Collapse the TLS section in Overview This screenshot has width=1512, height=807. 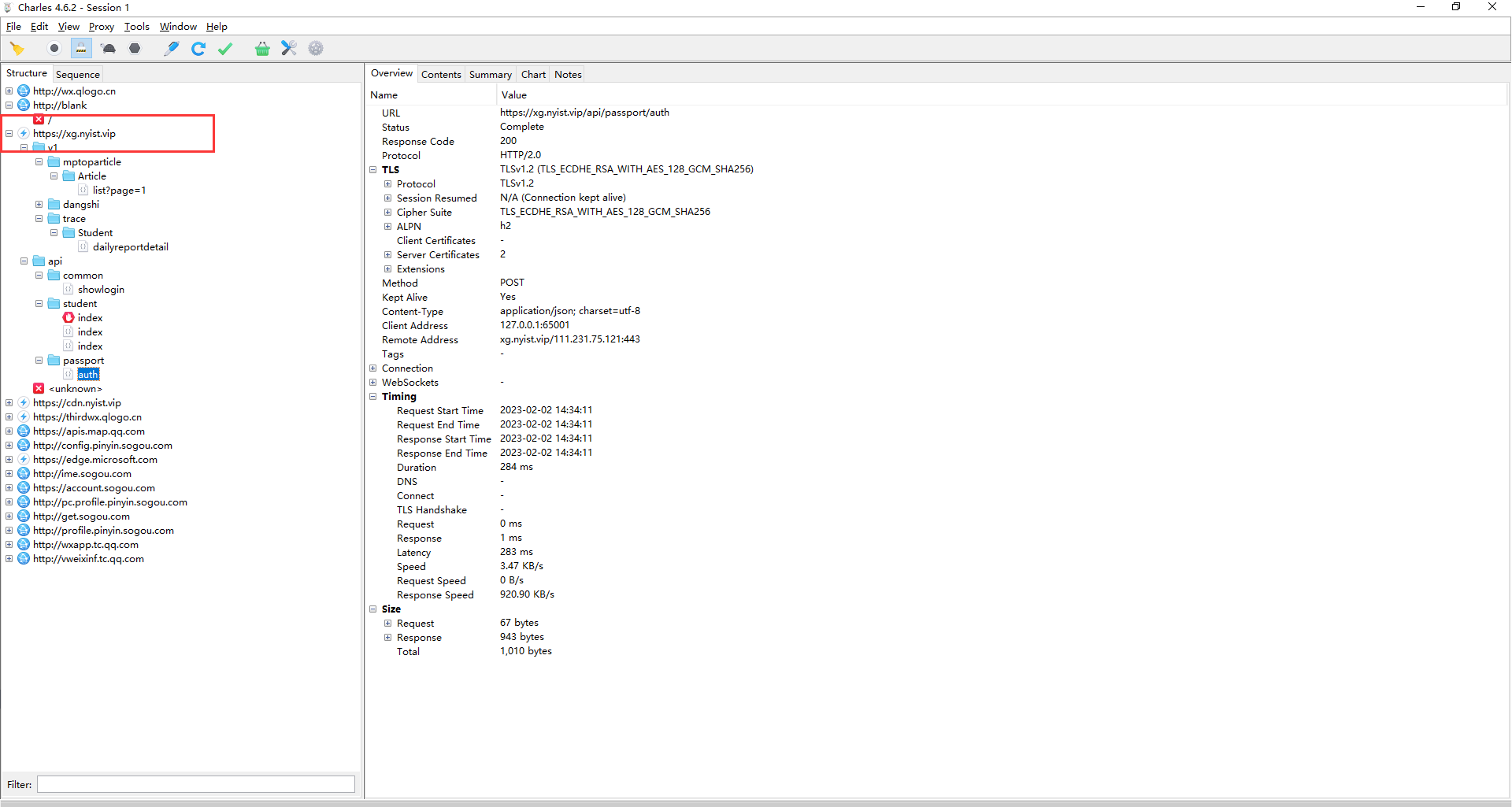click(x=373, y=170)
